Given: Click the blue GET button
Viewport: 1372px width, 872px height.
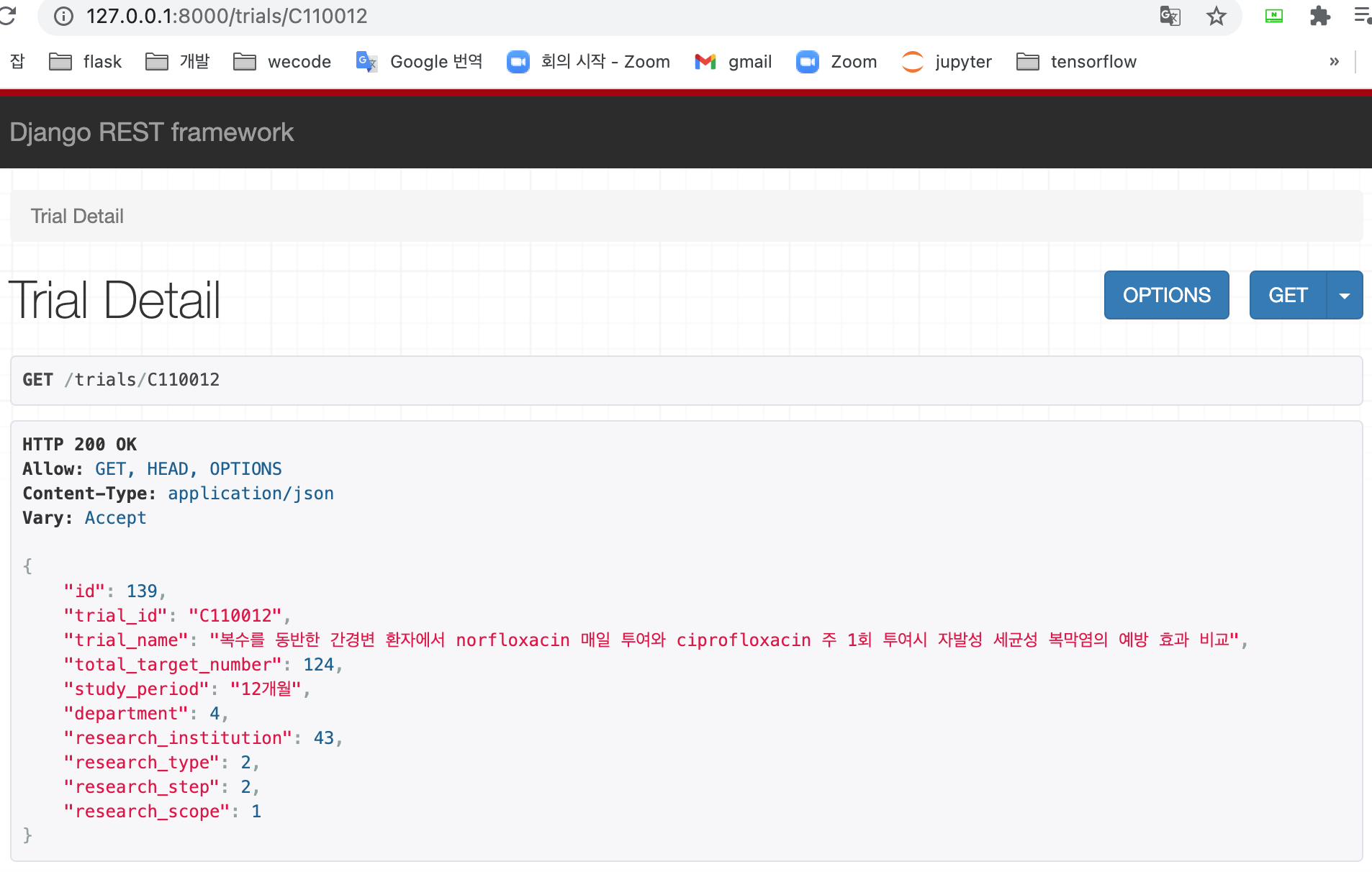Looking at the screenshot, I should (x=1288, y=295).
